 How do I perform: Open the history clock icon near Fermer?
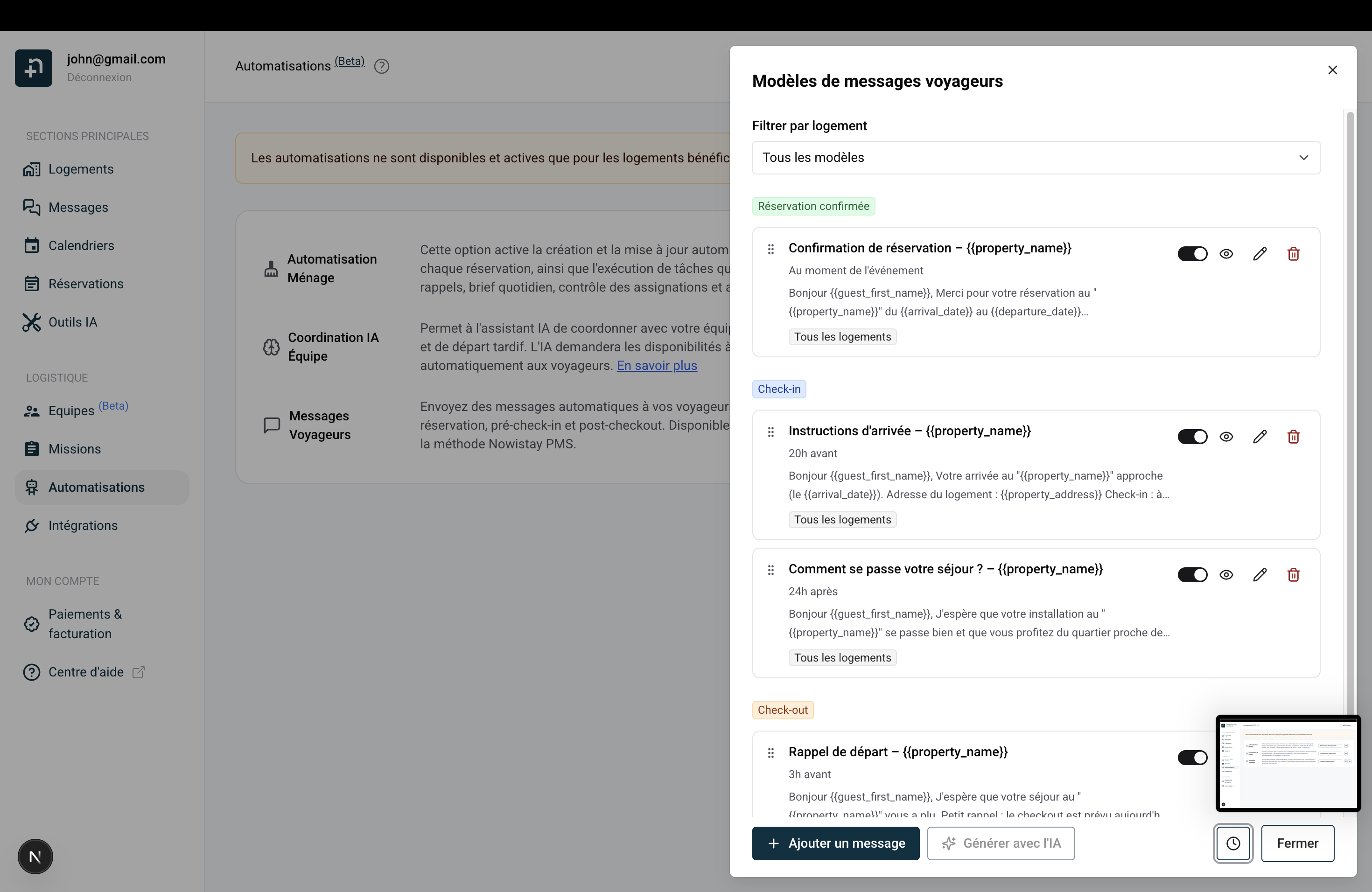pos(1233,843)
